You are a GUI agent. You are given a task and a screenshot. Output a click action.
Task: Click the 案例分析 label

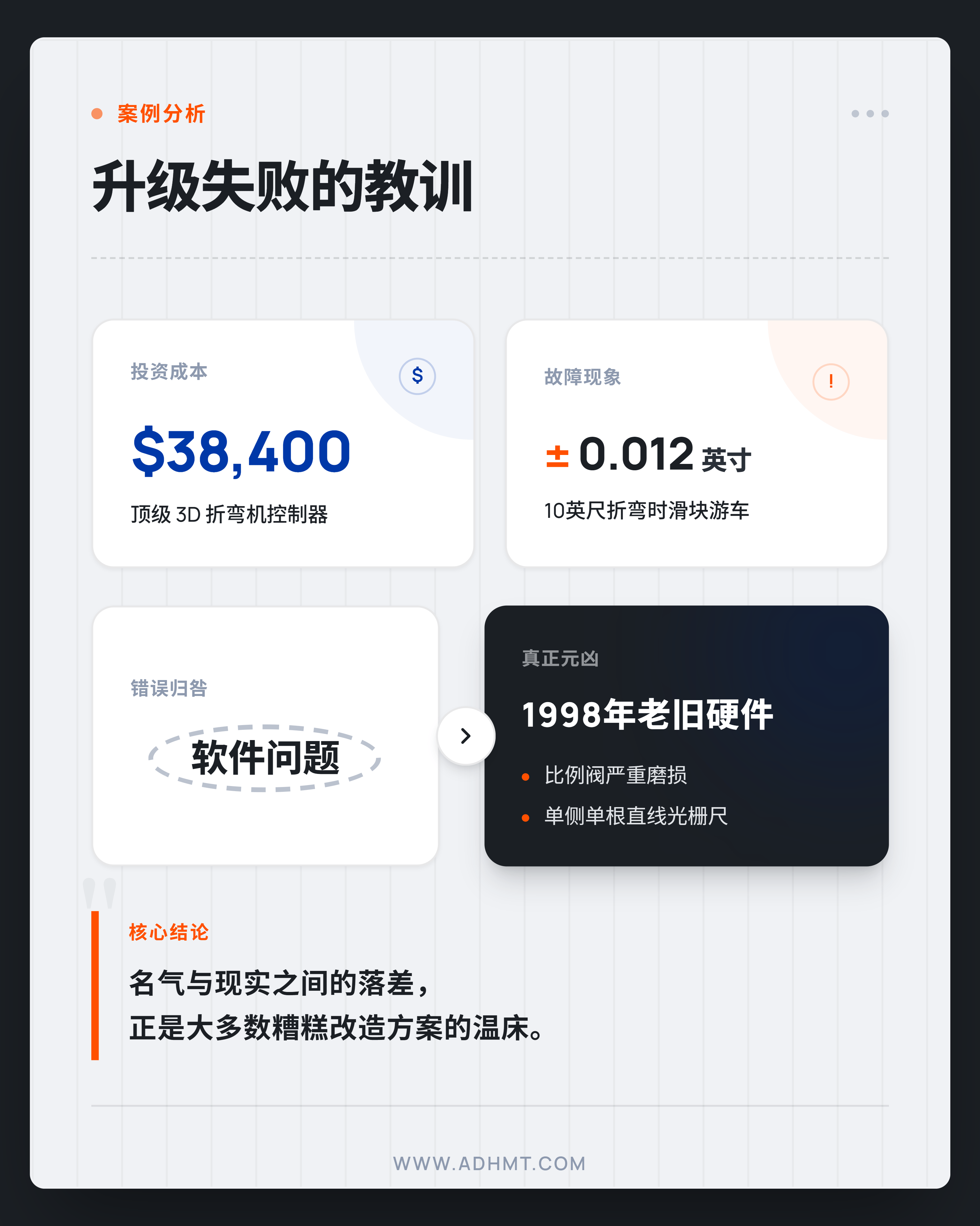pyautogui.click(x=161, y=114)
